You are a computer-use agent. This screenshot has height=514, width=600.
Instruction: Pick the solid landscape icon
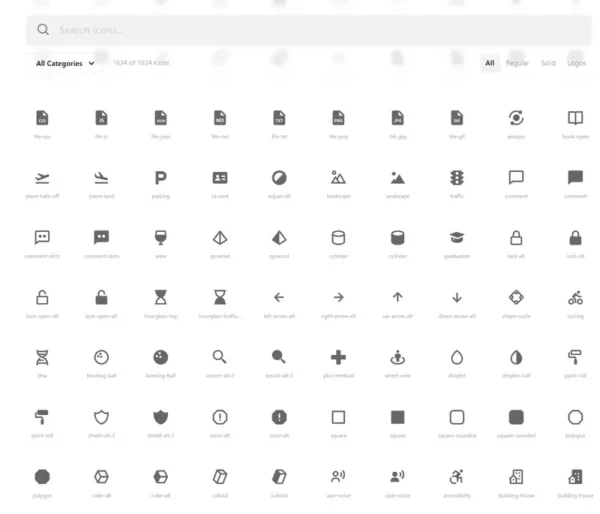click(x=398, y=178)
